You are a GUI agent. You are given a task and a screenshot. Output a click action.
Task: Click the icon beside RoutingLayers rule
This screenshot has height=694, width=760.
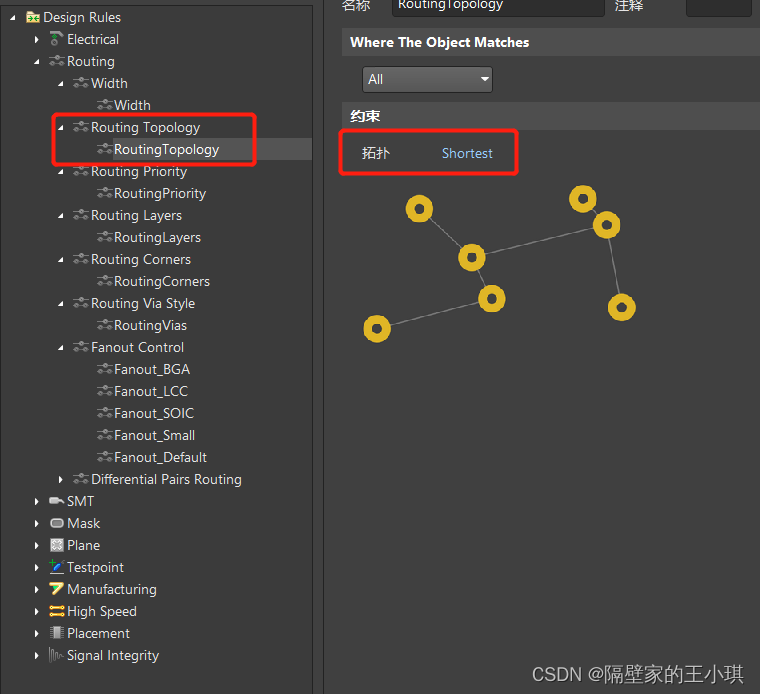tap(105, 237)
